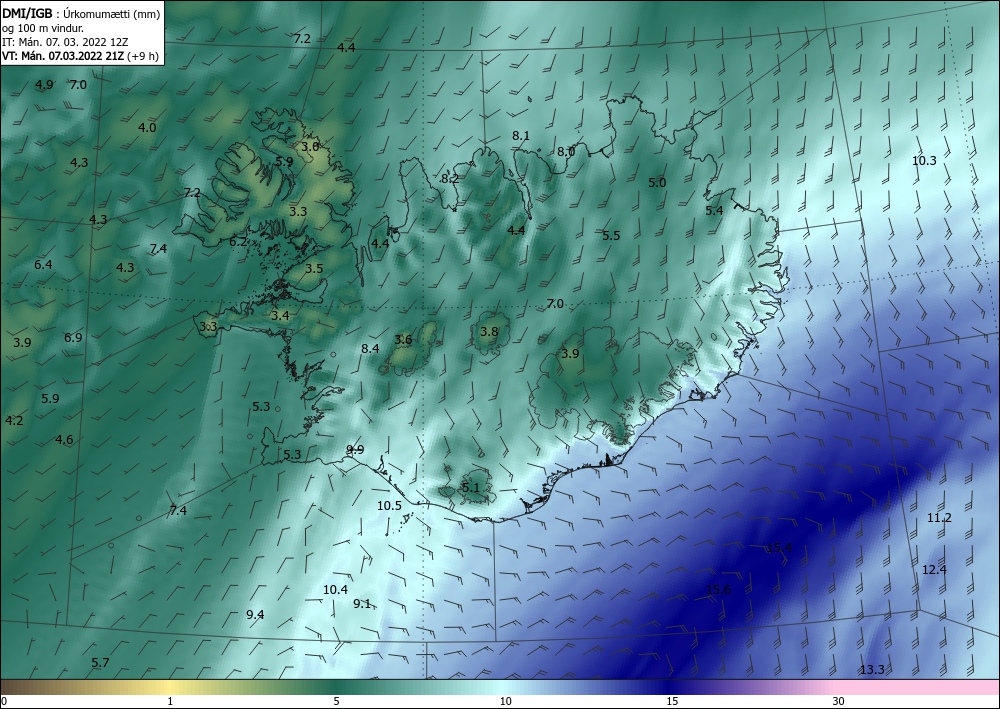Click the 5.5 value label
The height and width of the screenshot is (709, 1000).
pyautogui.click(x=611, y=236)
